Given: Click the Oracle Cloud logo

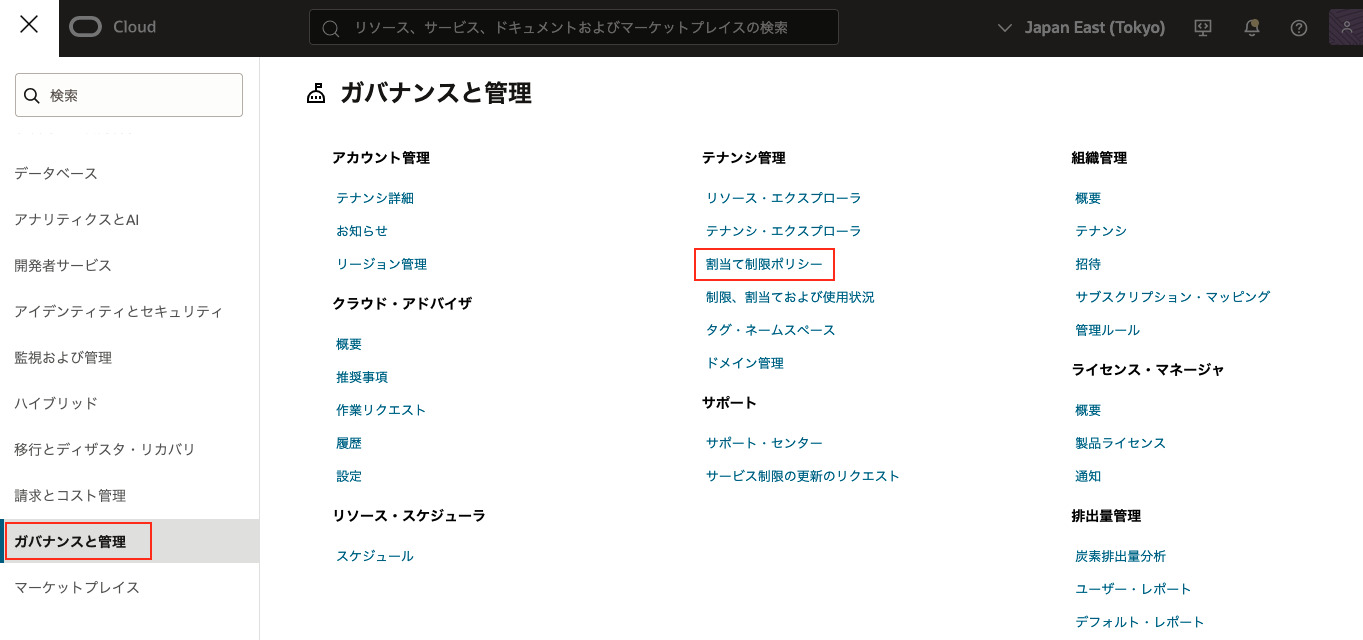Looking at the screenshot, I should click(x=113, y=27).
